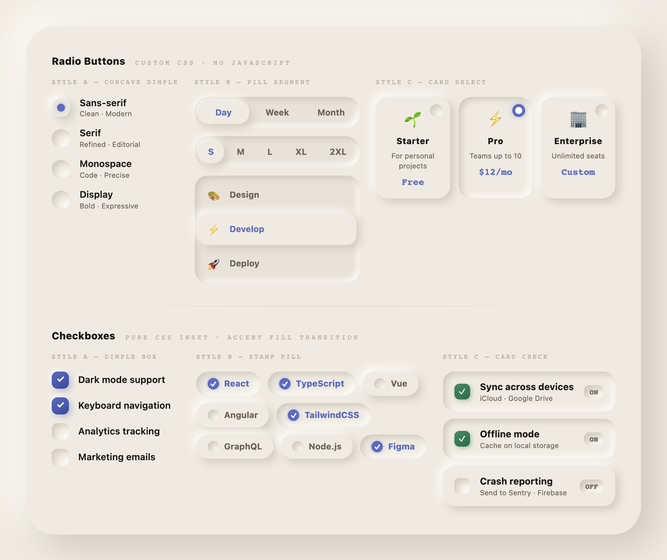Click 'iCloud · Google Drive' subtitle

coord(516,399)
